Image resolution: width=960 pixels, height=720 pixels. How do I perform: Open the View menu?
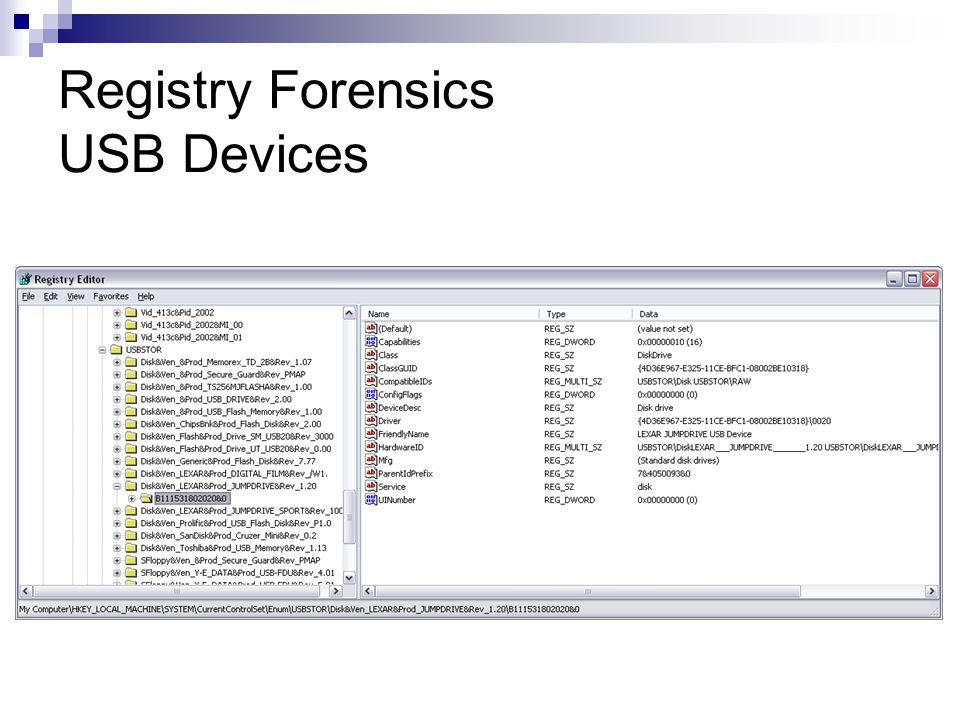tap(75, 296)
